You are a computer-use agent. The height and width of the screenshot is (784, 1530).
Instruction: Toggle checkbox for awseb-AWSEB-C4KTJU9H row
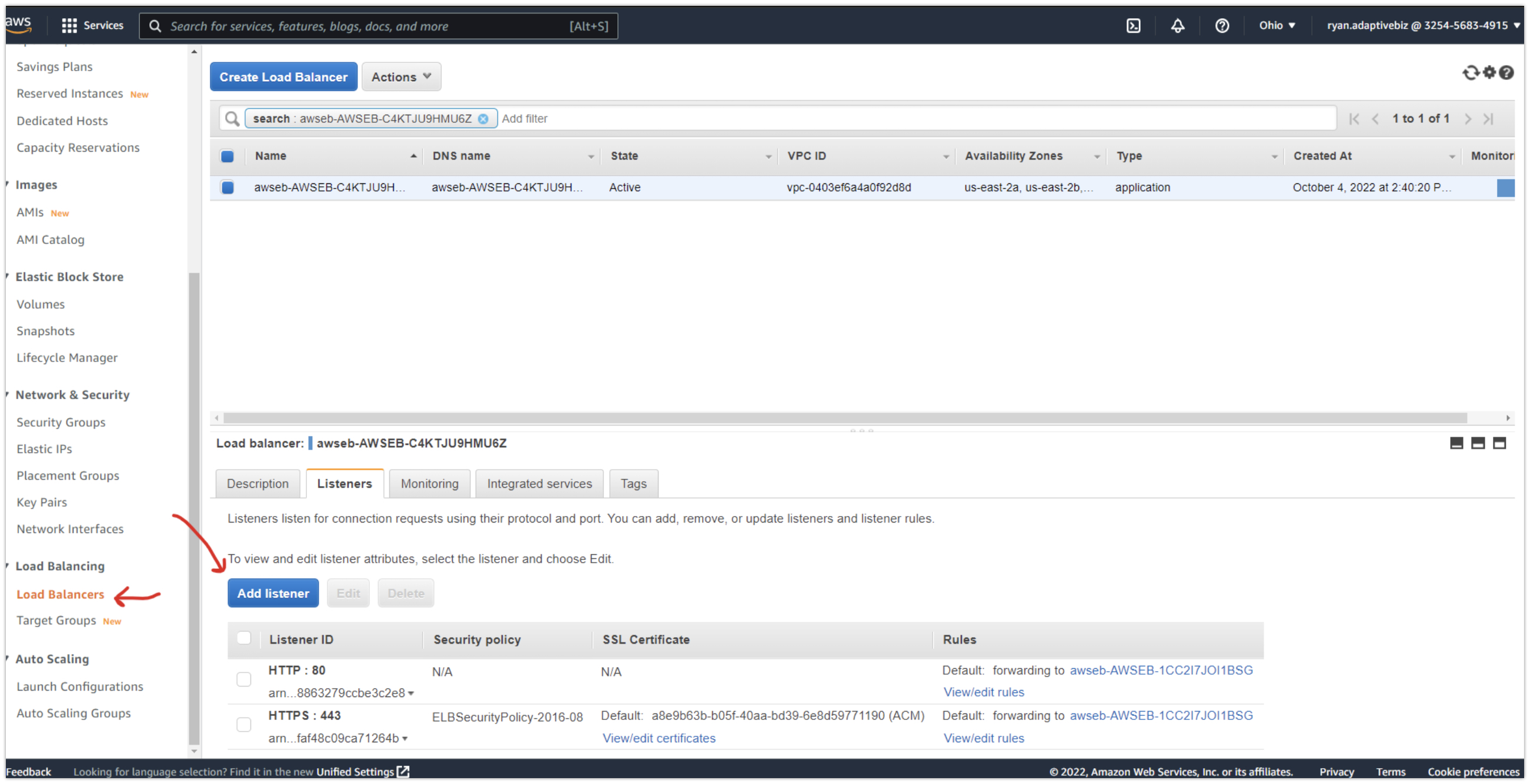(x=227, y=187)
